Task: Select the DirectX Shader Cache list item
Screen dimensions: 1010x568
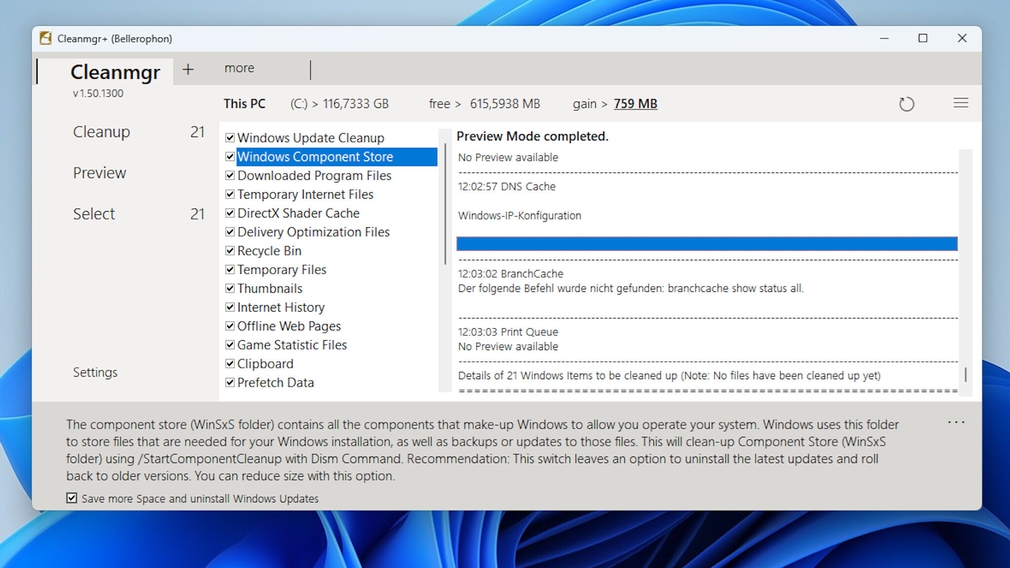Action: coord(298,213)
